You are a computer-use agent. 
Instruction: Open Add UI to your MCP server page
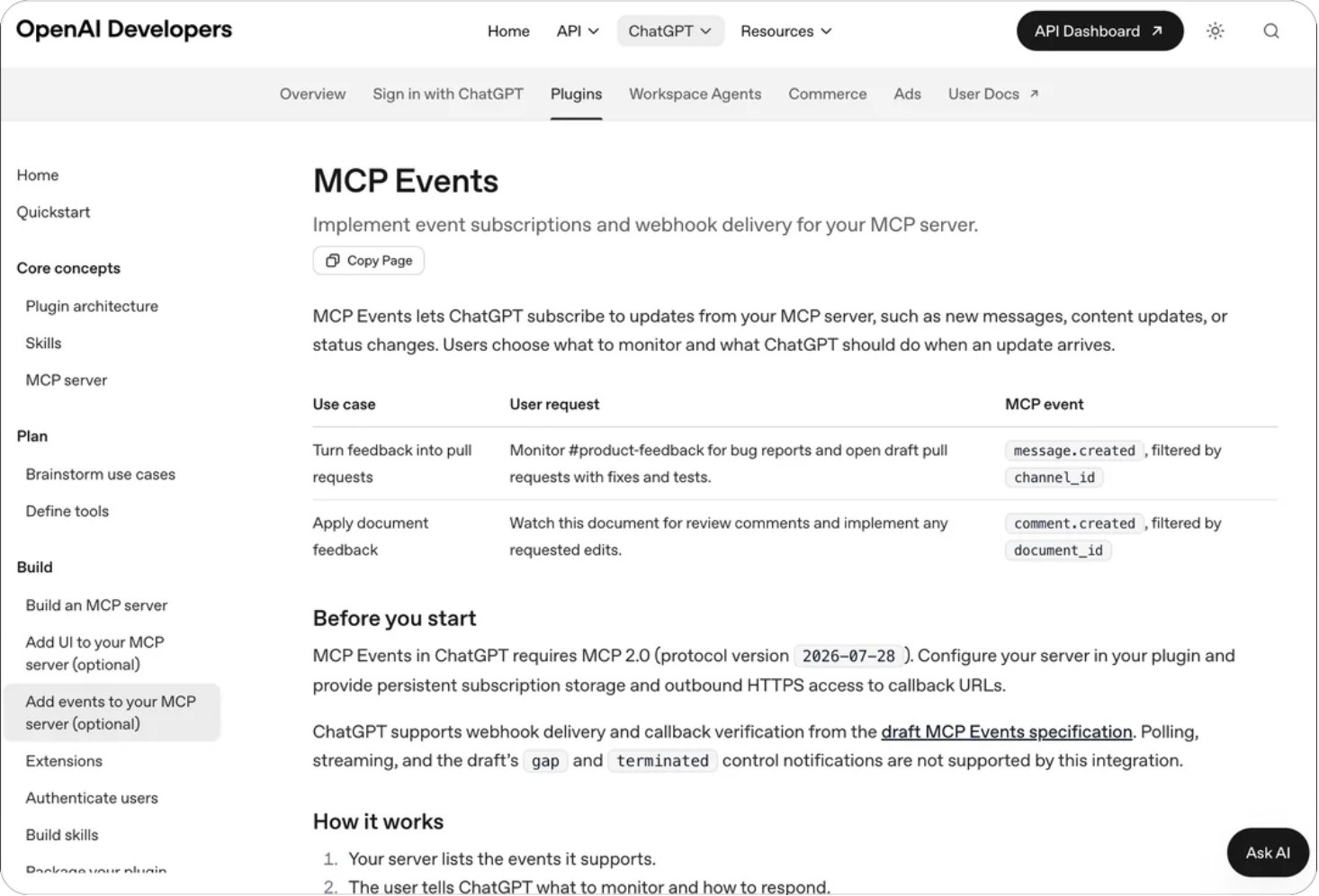coord(95,653)
